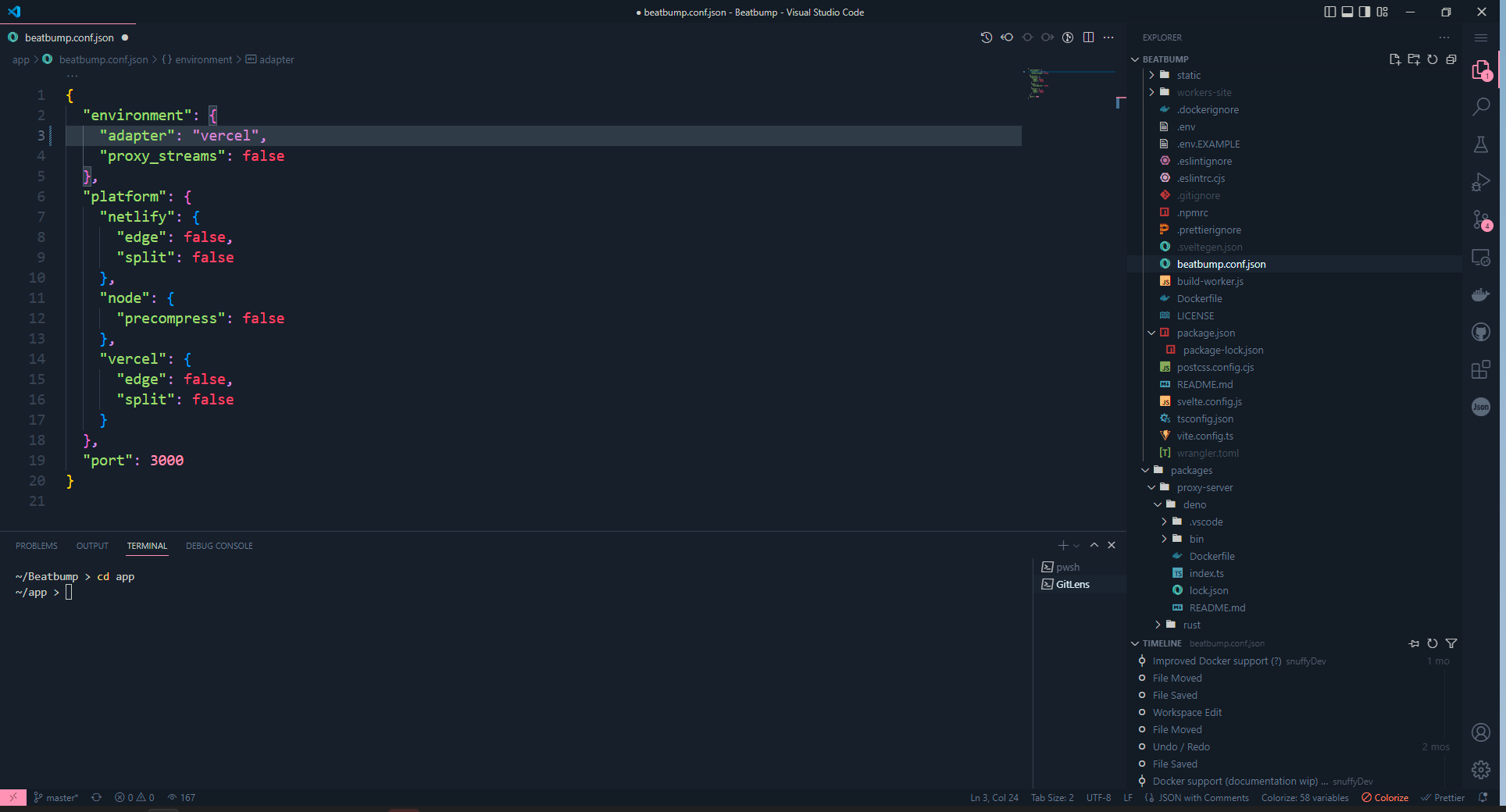Screen dimensions: 1506x812
Task: Collapse the package.json nested files
Action: click(x=1151, y=333)
